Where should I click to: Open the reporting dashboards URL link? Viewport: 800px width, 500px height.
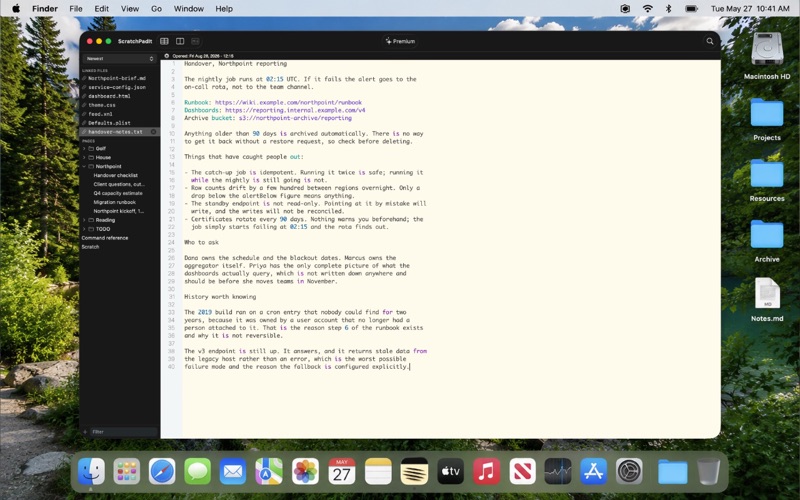coord(295,110)
